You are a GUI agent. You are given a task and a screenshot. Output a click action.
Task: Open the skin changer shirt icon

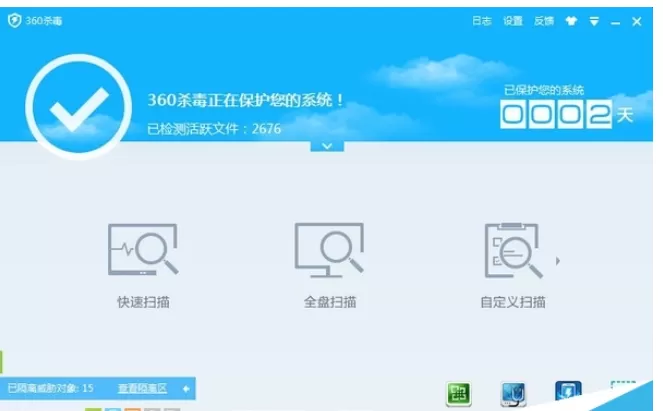point(571,21)
